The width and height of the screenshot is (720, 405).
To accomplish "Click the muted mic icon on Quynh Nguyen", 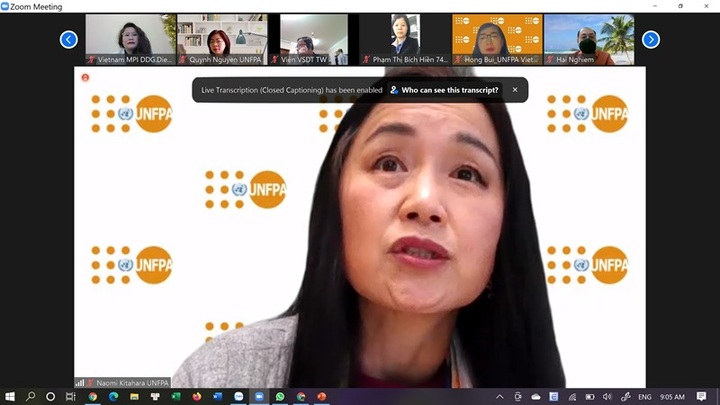I will click(x=183, y=60).
